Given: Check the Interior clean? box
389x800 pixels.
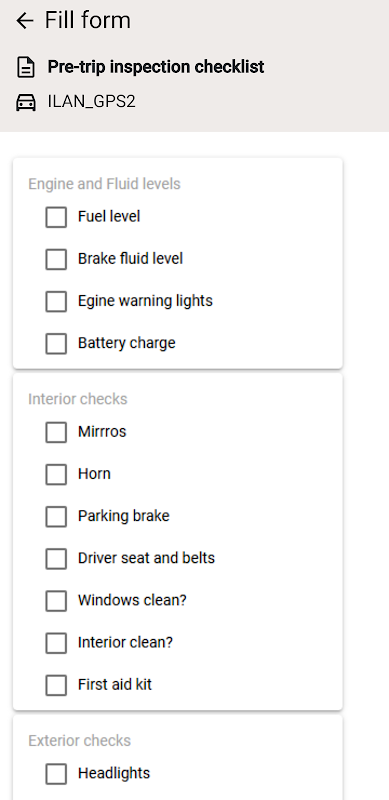Looking at the screenshot, I should [56, 643].
